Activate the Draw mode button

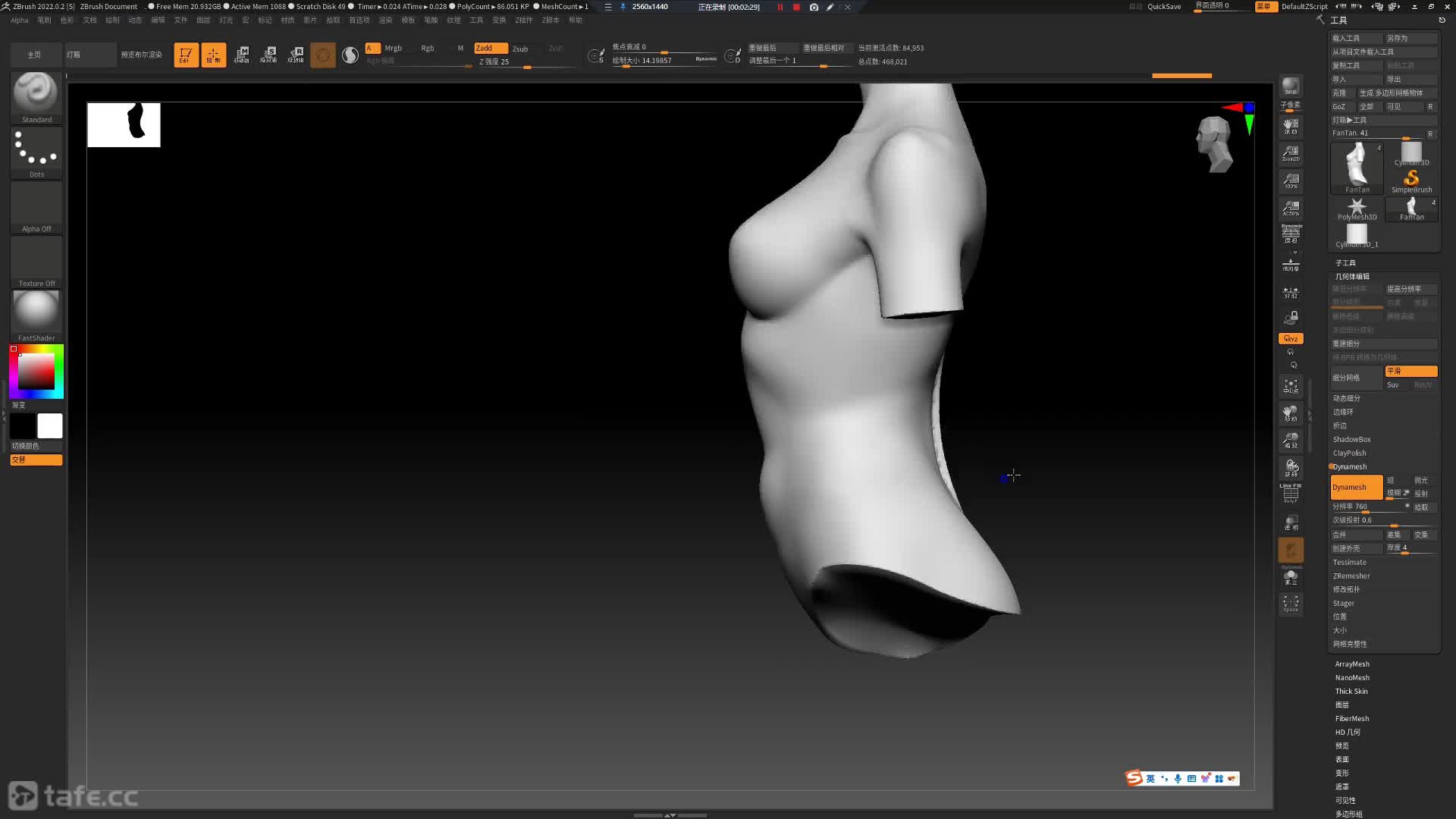click(x=213, y=55)
